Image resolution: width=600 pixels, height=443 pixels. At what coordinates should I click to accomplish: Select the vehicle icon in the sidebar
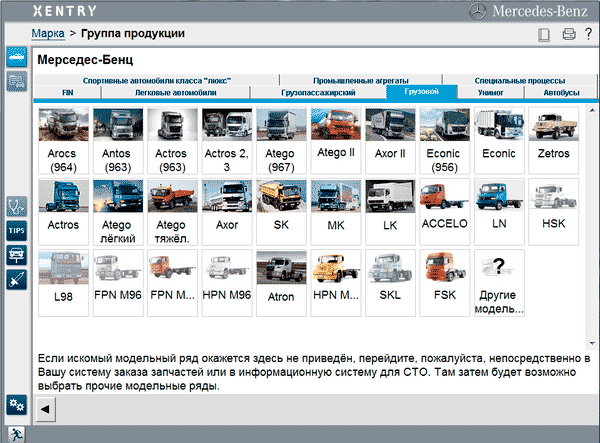coord(16,57)
